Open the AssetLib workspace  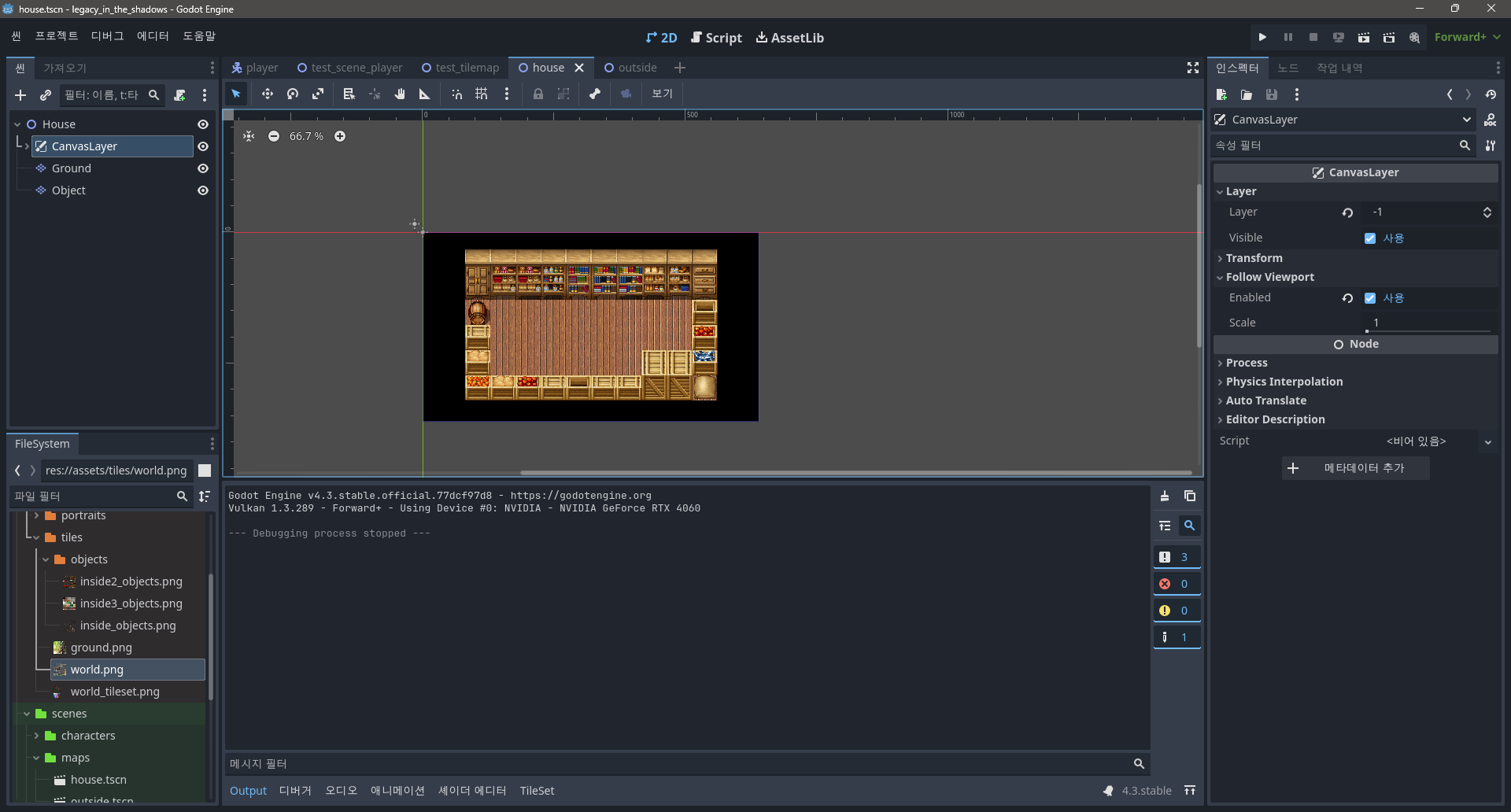[x=790, y=38]
